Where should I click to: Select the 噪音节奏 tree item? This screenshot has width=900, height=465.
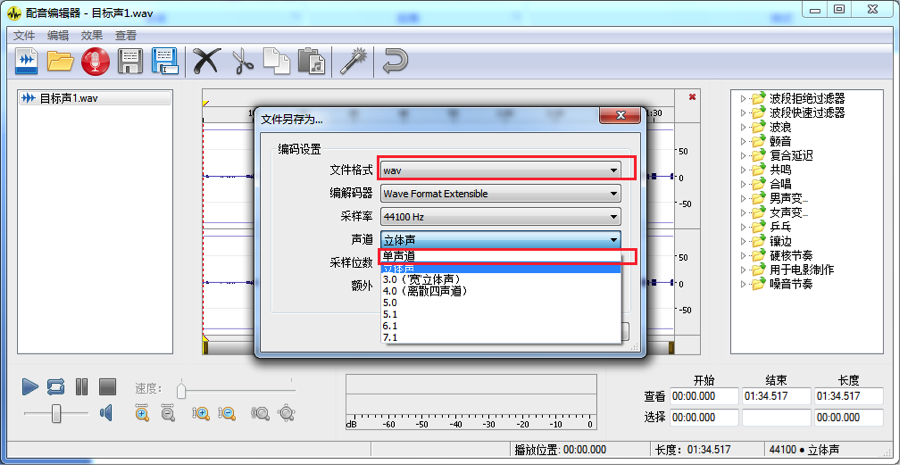coord(791,284)
